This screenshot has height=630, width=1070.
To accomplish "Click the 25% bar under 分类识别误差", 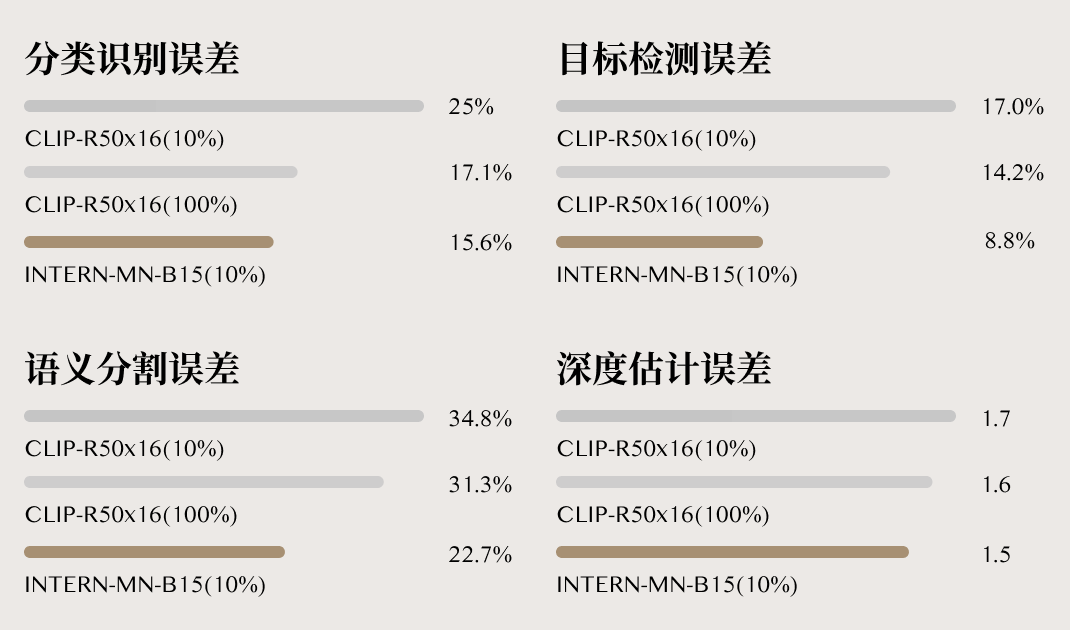I will pyautogui.click(x=224, y=106).
